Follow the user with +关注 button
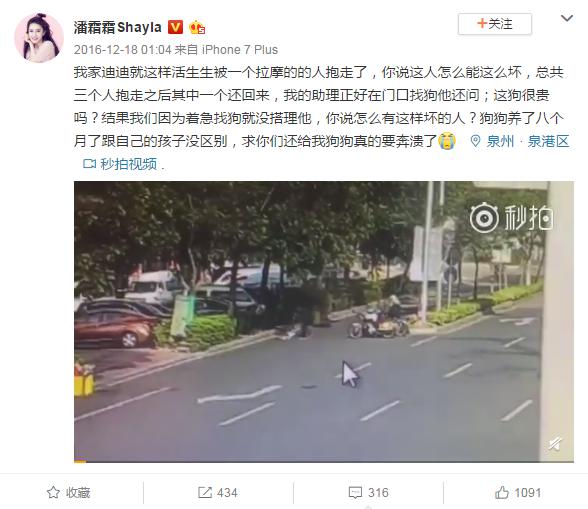The width and height of the screenshot is (588, 509). 495,24
